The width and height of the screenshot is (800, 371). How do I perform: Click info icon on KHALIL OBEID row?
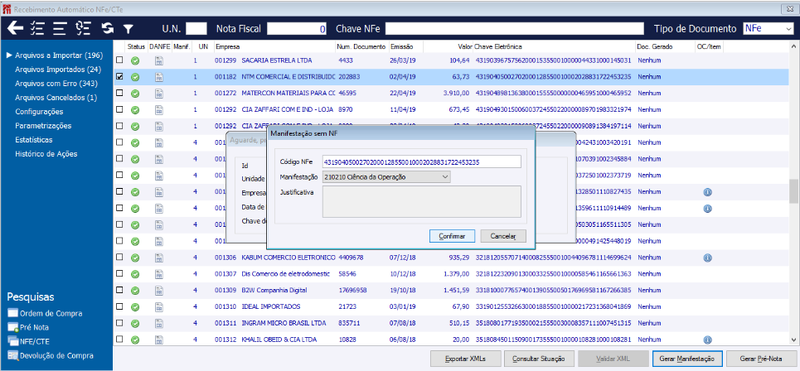pyautogui.click(x=707, y=339)
